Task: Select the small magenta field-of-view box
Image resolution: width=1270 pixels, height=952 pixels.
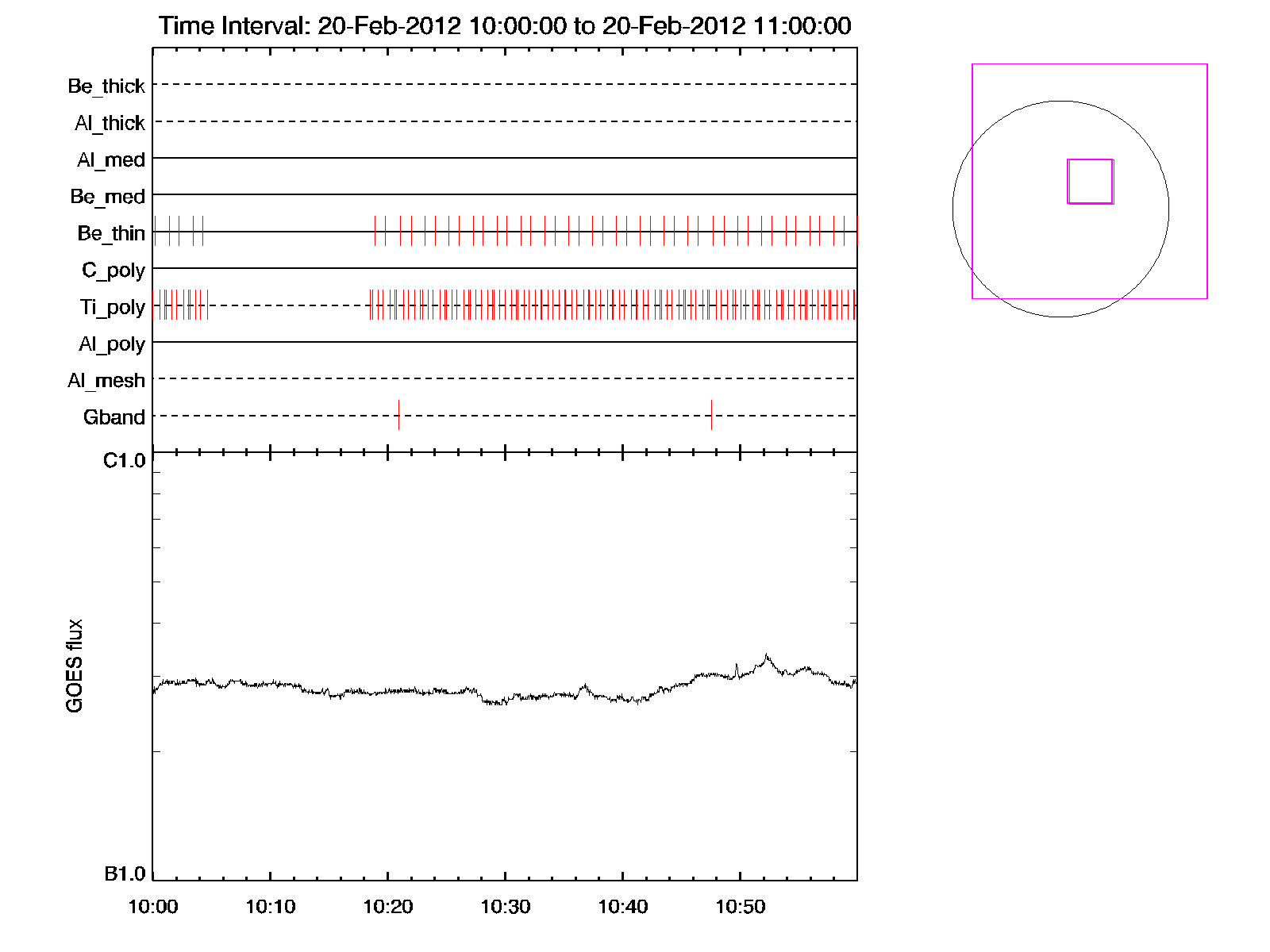Action: click(x=1090, y=182)
